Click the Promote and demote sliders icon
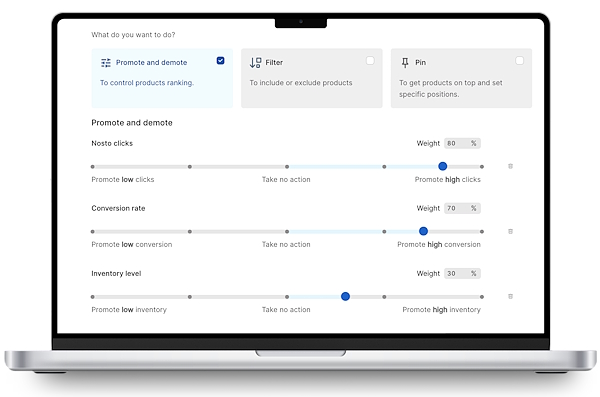 tap(106, 62)
